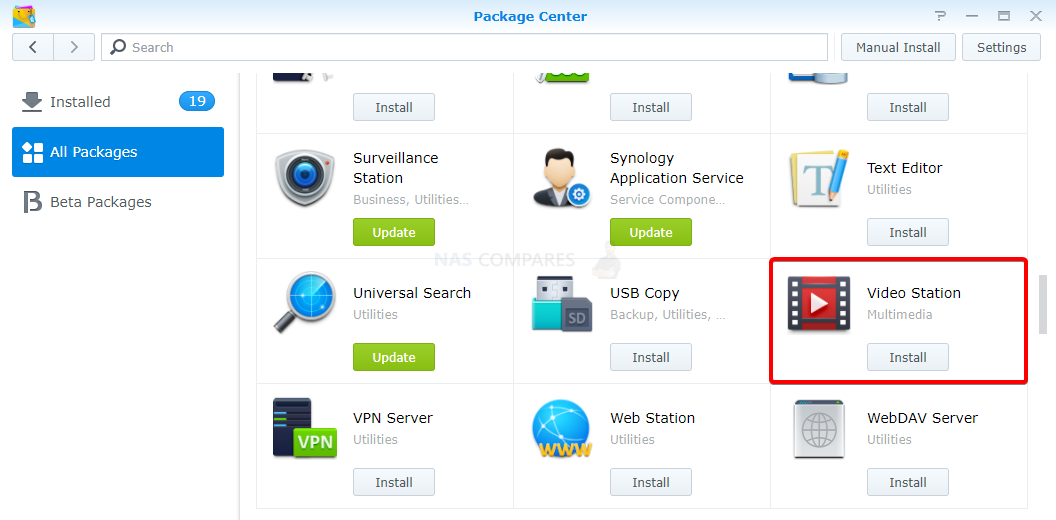The height and width of the screenshot is (520, 1056).
Task: Click the Package Center app icon
Action: click(x=24, y=15)
